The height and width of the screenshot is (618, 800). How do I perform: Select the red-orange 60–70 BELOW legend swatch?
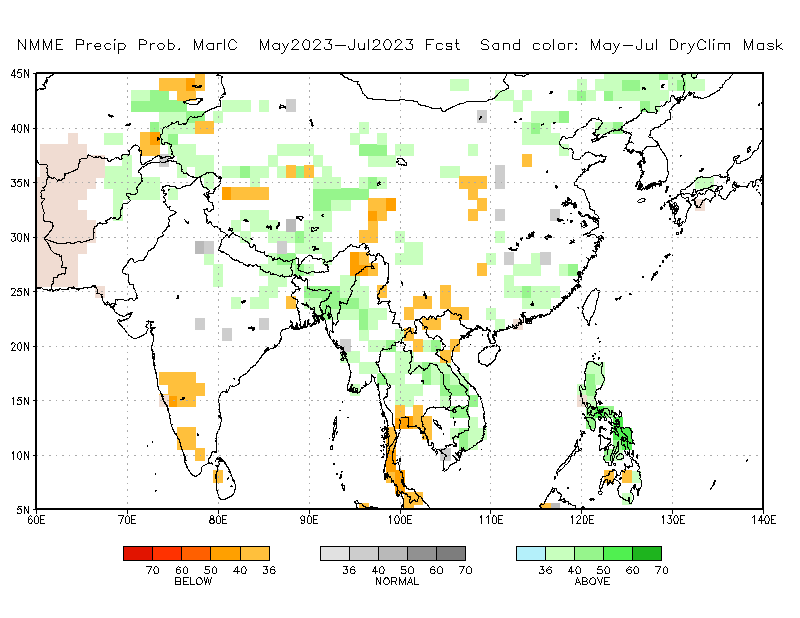pos(167,553)
